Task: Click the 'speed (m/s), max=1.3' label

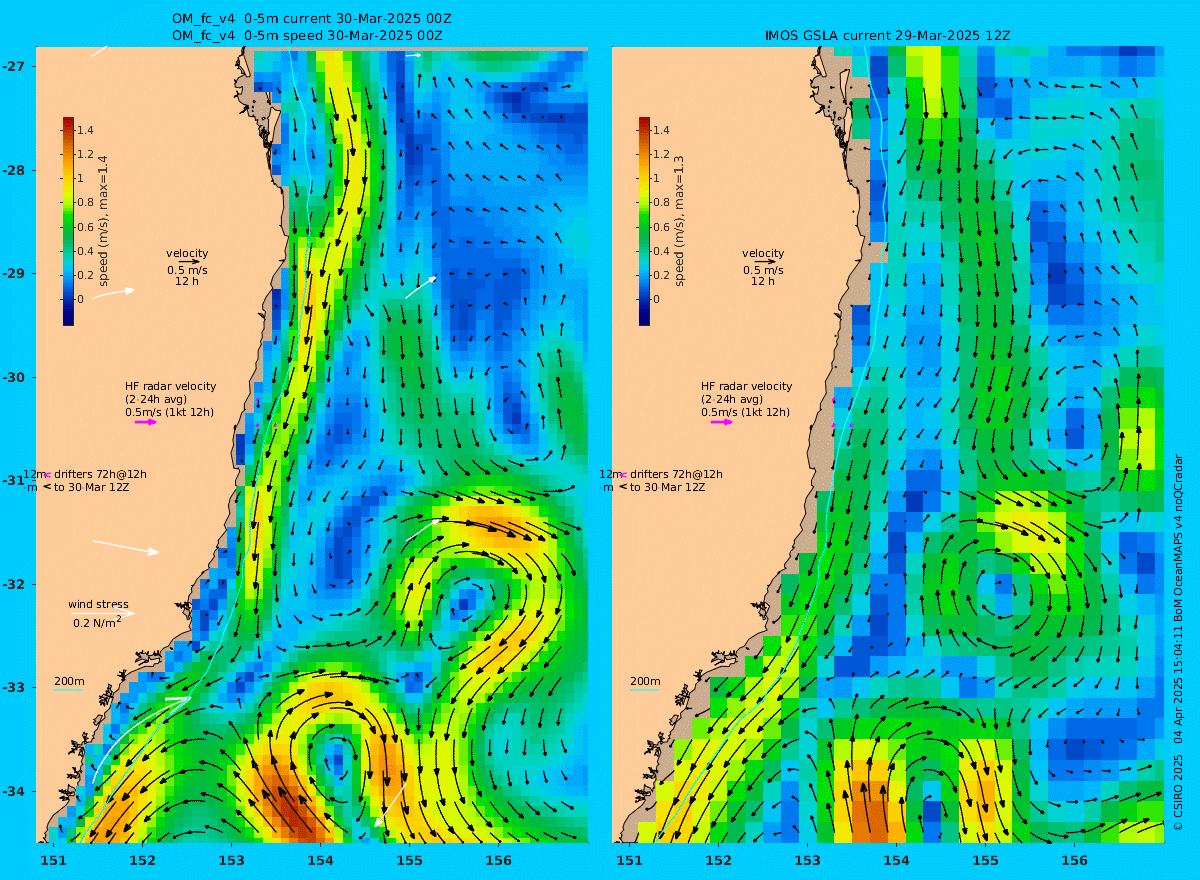Action: click(x=679, y=223)
